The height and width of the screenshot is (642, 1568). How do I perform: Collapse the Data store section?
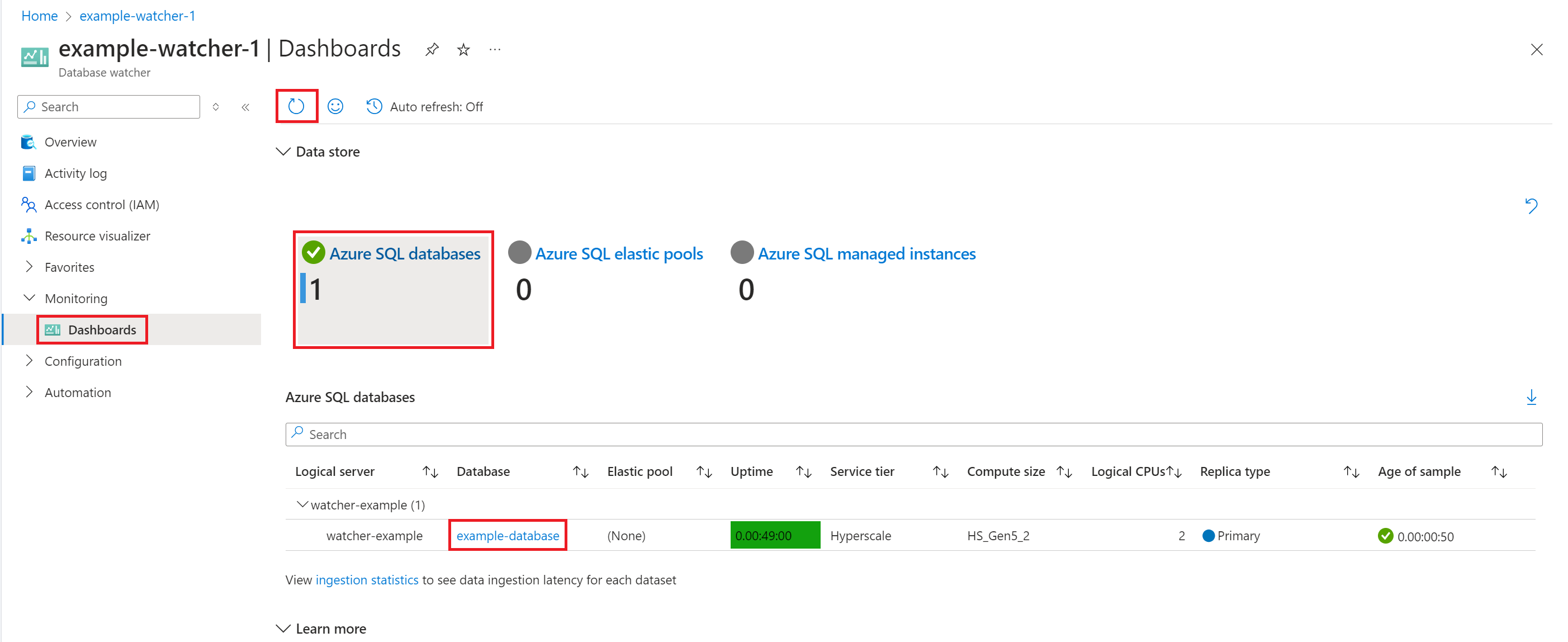coord(283,152)
